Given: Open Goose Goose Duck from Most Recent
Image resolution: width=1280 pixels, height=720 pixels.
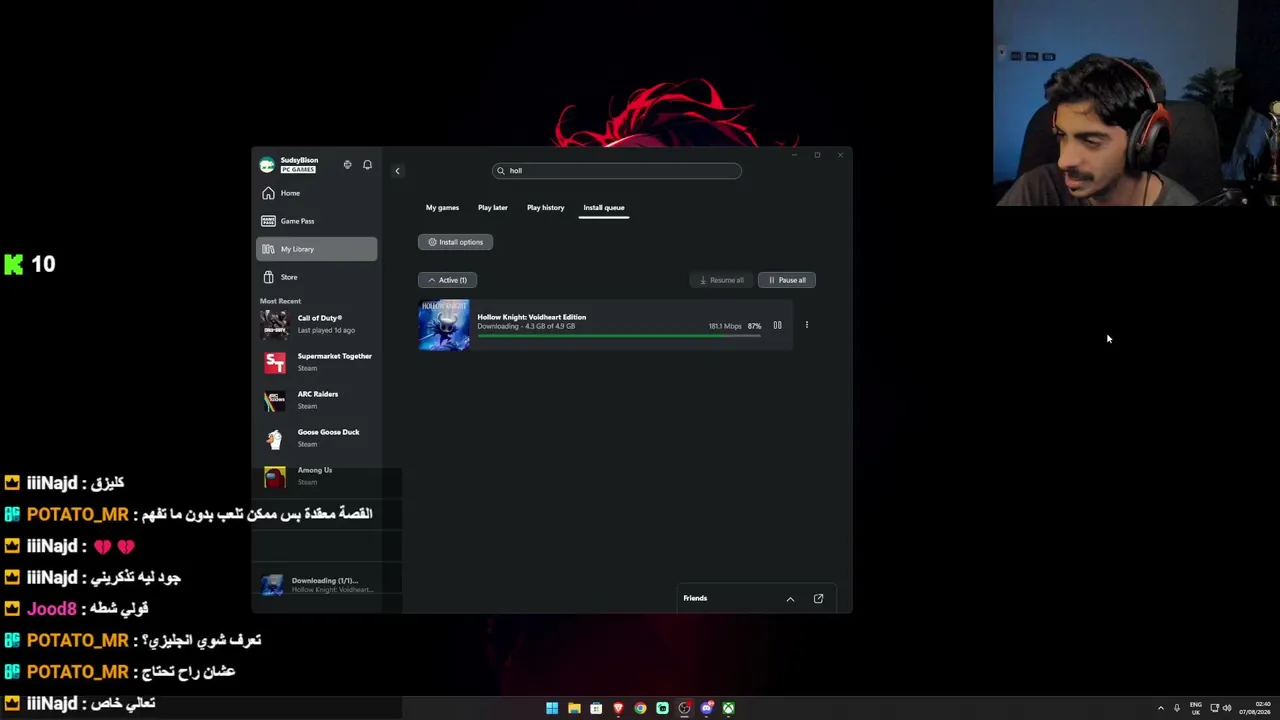Looking at the screenshot, I should (317, 438).
